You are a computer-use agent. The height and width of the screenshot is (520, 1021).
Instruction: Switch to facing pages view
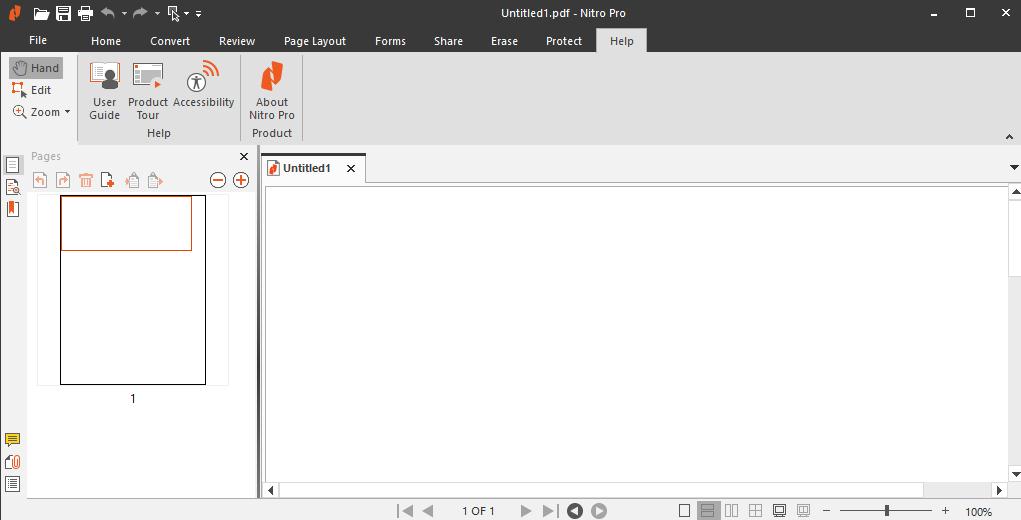[x=732, y=511]
